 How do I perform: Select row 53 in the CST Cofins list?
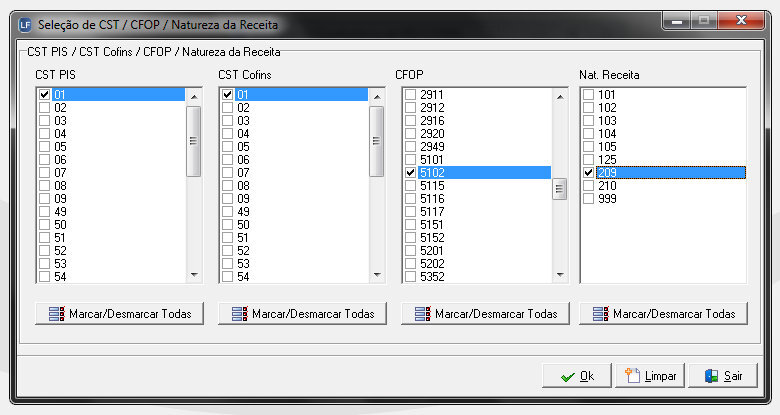pos(294,264)
